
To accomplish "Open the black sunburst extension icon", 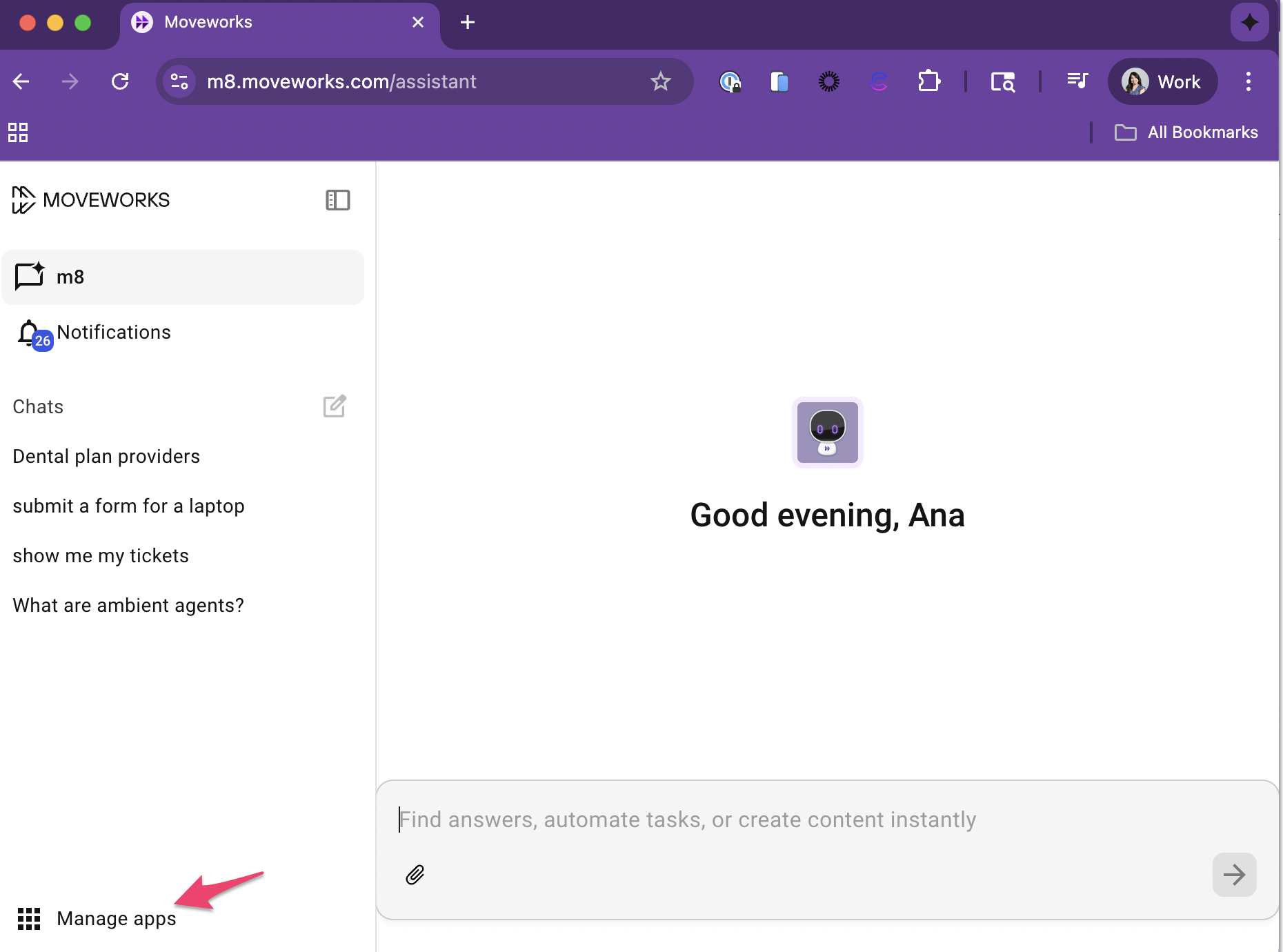I will [829, 81].
